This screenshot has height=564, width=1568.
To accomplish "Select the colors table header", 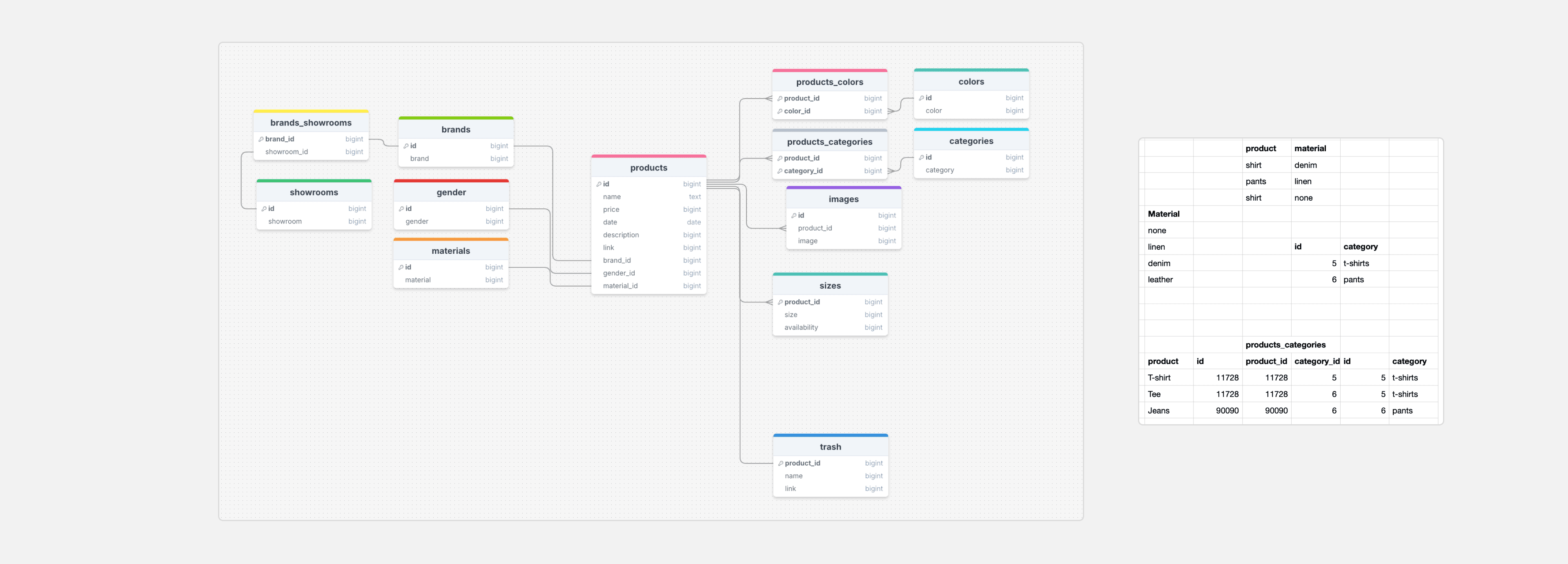I will click(x=971, y=82).
